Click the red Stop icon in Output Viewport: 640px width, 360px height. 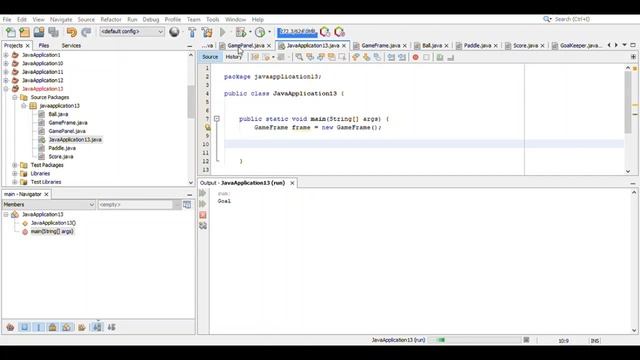click(203, 215)
